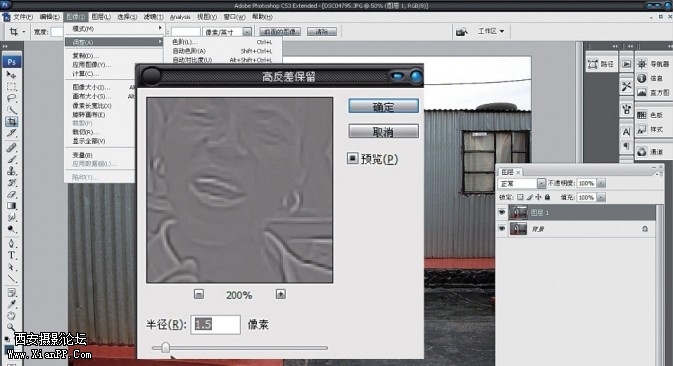Click the 半径 radius input field
This screenshot has height=366, width=673.
tap(215, 324)
